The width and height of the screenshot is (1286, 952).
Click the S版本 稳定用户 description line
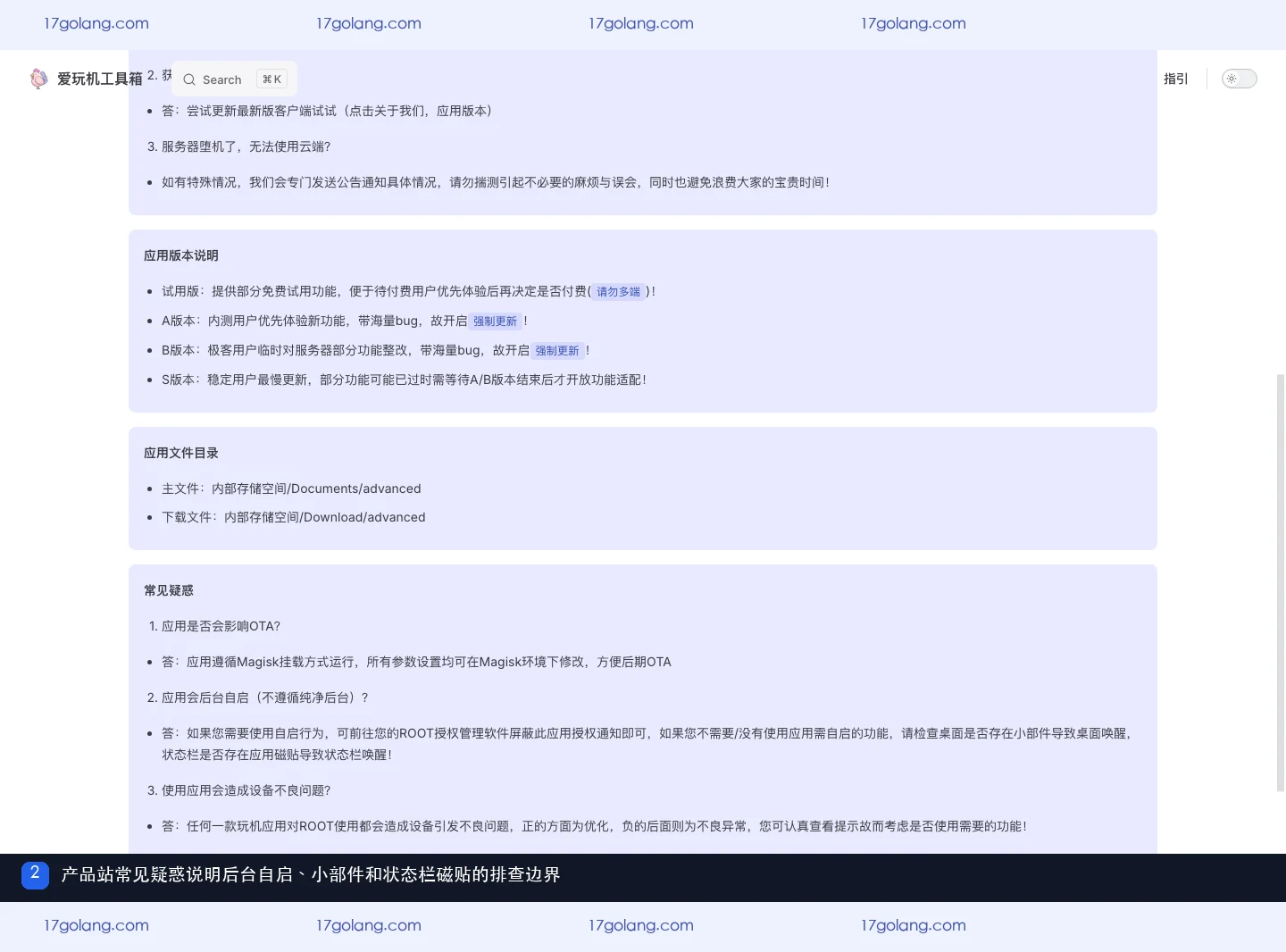404,380
